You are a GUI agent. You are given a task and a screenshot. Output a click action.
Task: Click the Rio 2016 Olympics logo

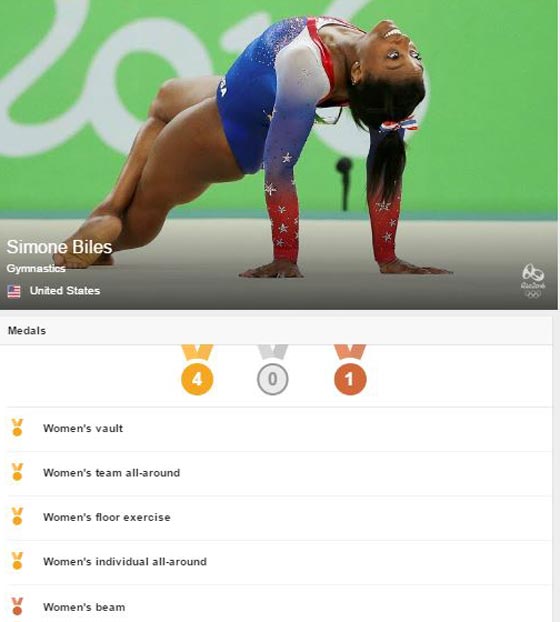click(533, 281)
